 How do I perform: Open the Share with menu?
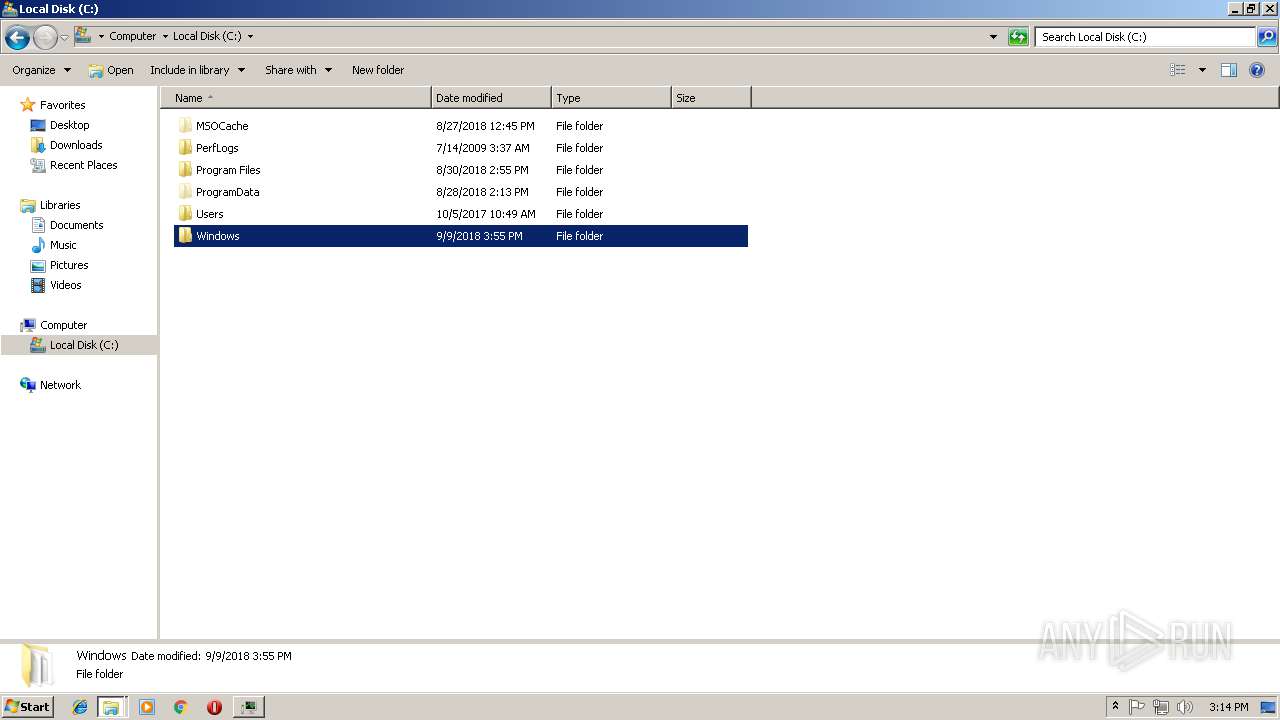[298, 70]
